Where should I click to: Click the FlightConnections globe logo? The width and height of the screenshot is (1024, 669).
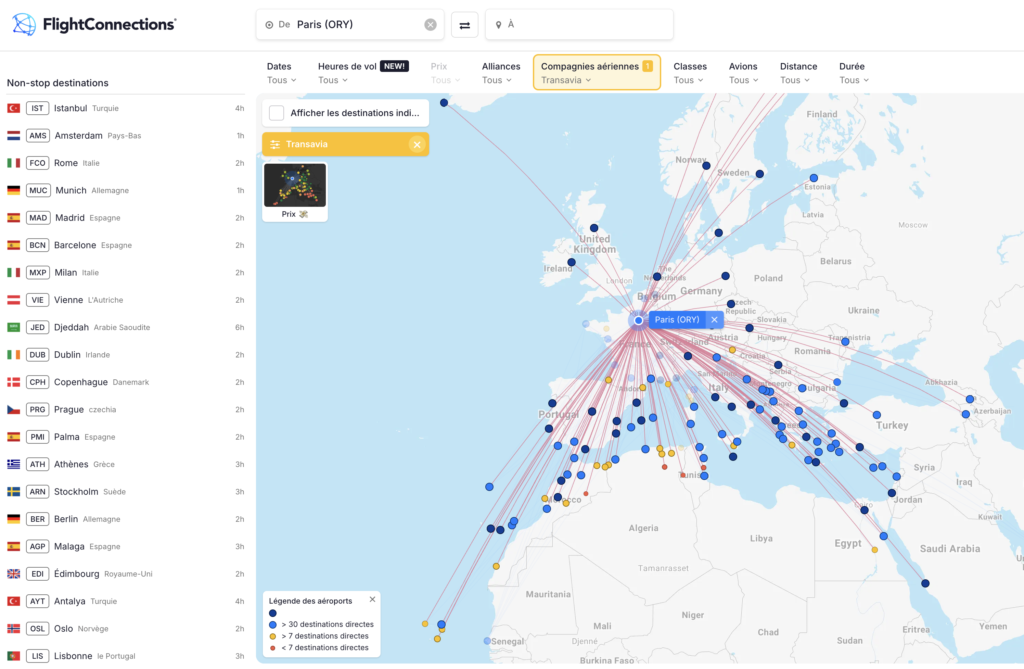[x=24, y=24]
